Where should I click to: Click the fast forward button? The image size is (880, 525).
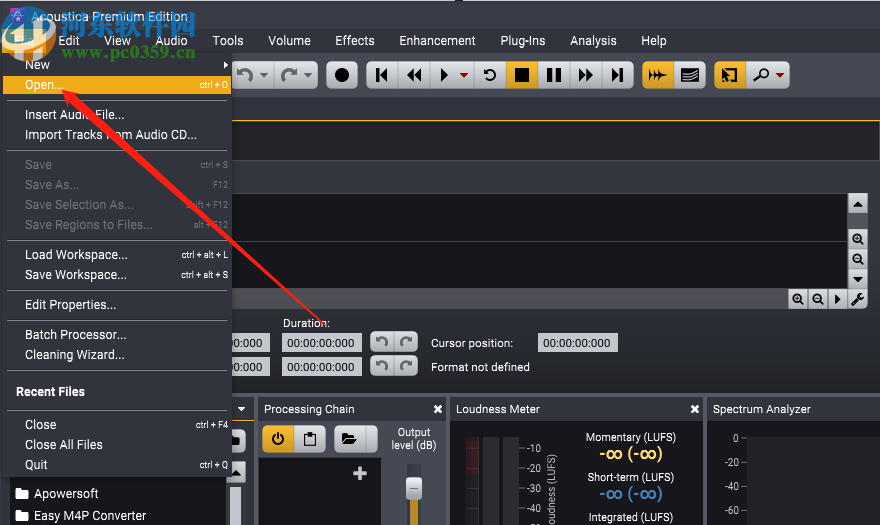click(x=585, y=75)
